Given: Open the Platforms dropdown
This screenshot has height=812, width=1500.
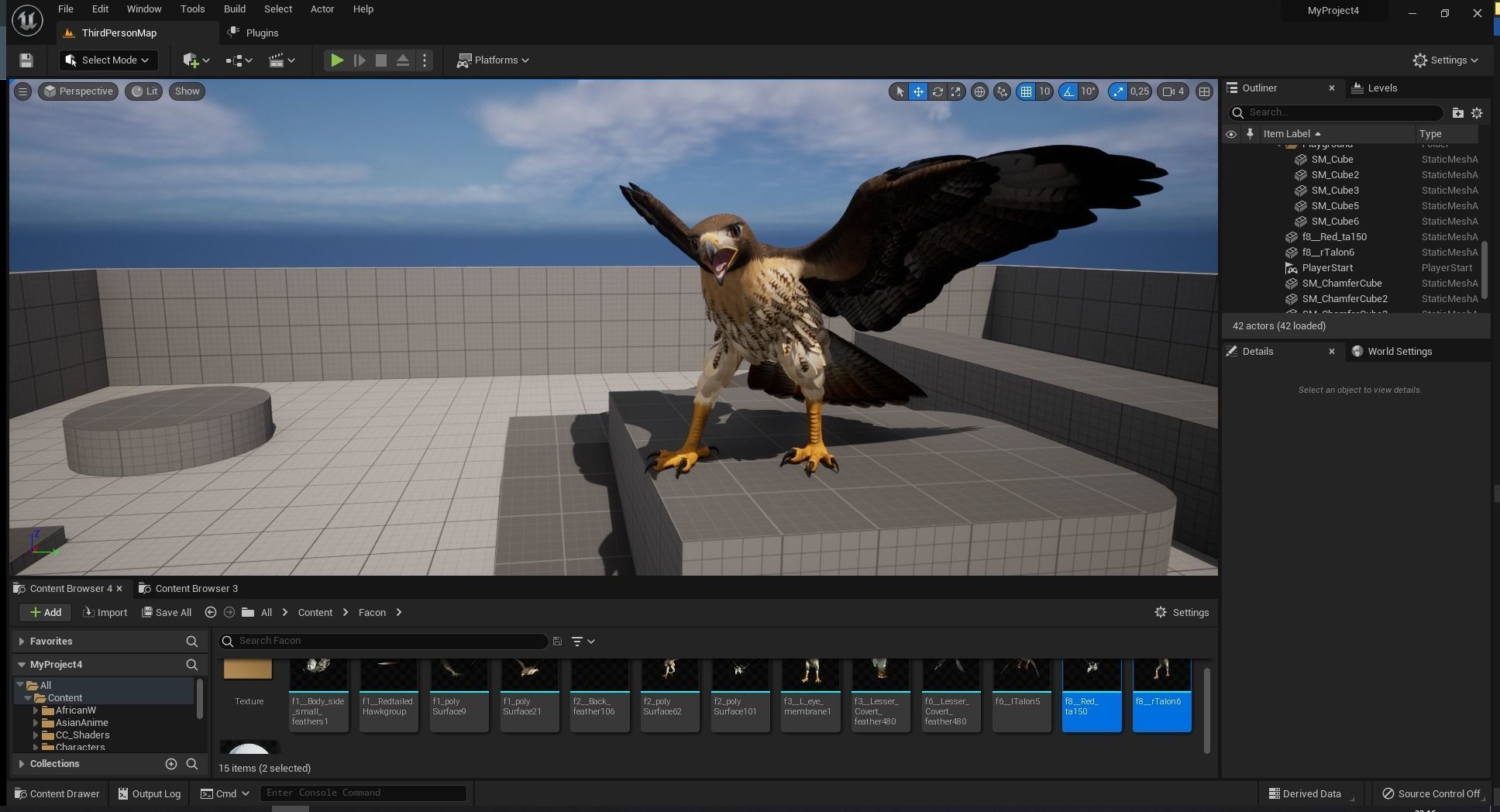Looking at the screenshot, I should (494, 60).
